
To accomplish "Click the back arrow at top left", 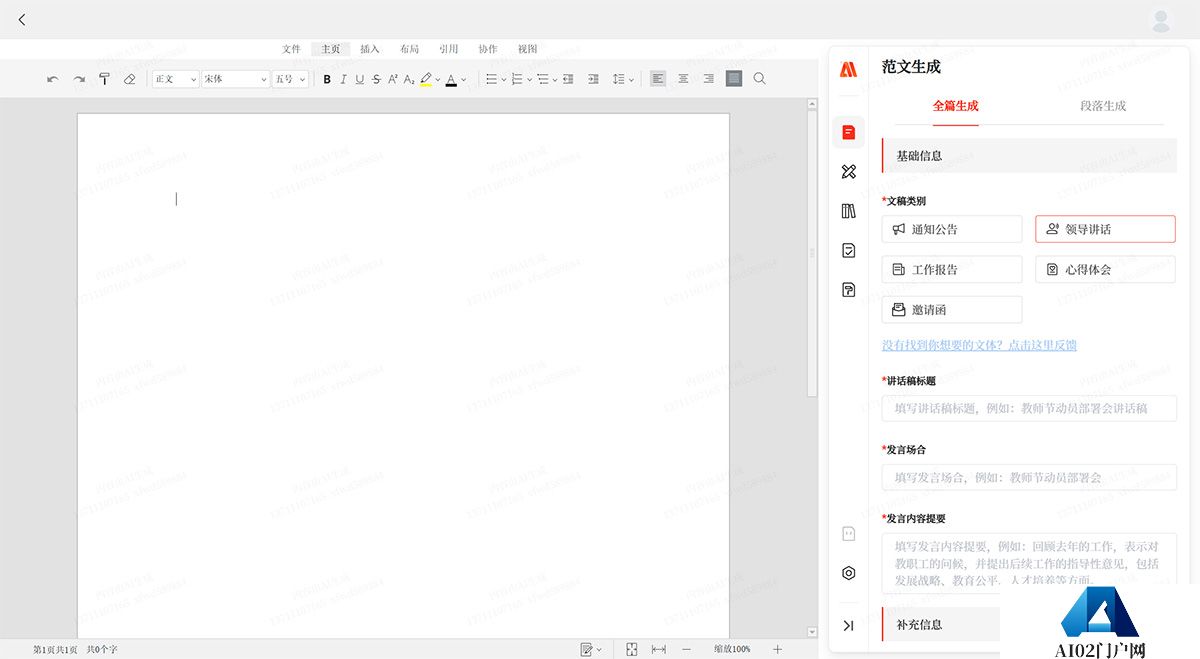I will [22, 20].
